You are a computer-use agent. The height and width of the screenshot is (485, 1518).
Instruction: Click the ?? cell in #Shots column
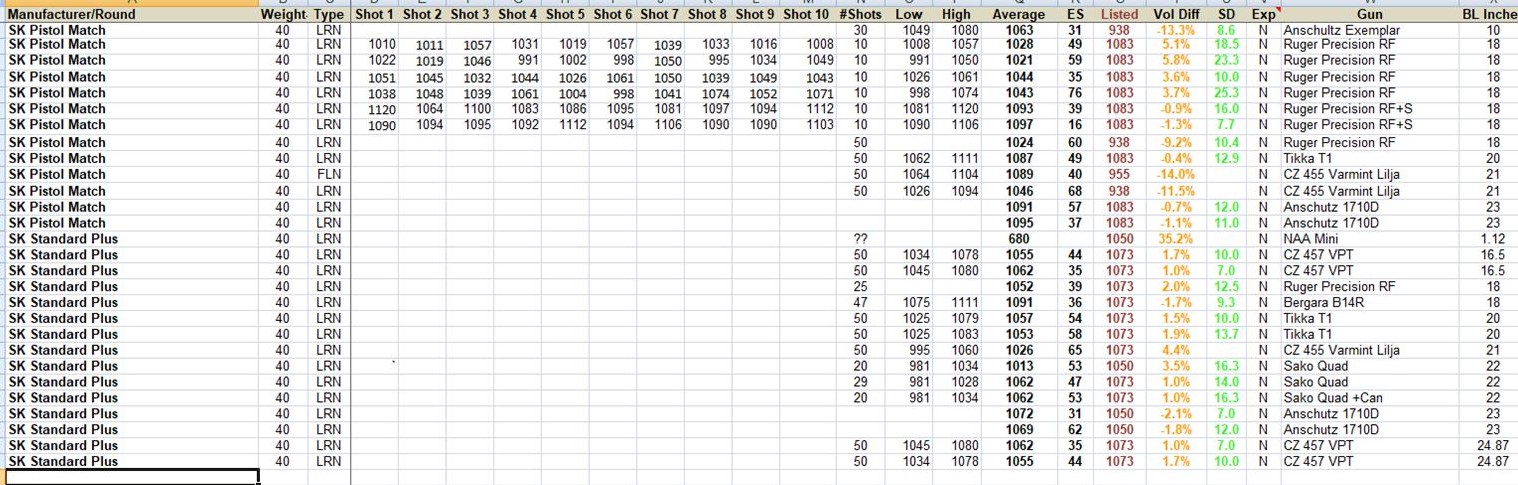(x=859, y=238)
